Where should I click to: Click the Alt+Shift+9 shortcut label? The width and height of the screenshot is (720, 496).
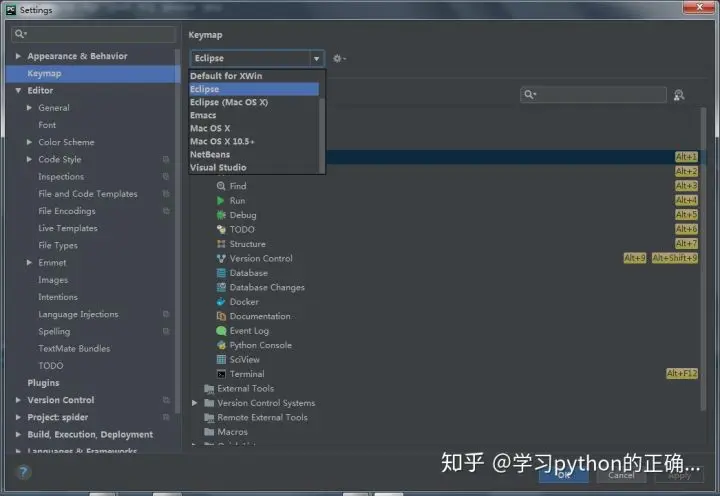click(x=675, y=258)
